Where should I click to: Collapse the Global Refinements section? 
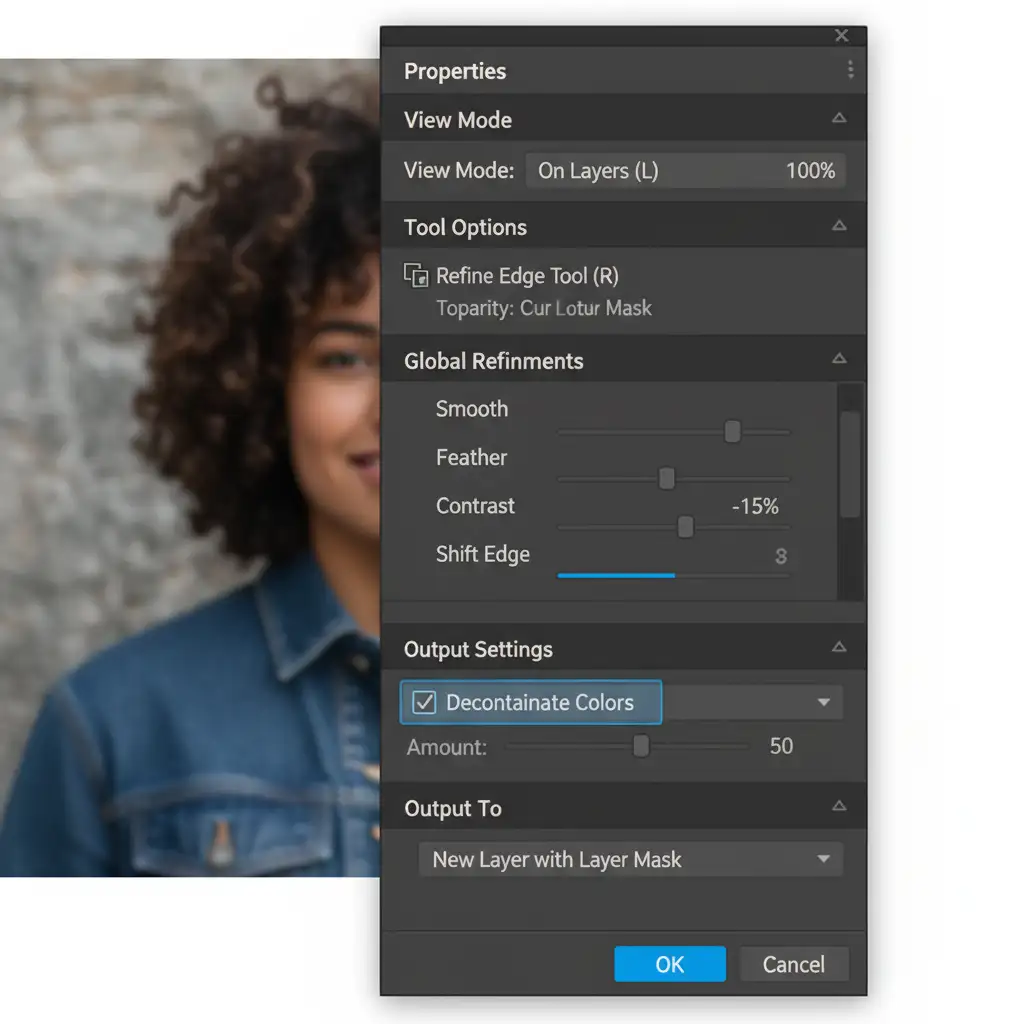[x=839, y=360]
